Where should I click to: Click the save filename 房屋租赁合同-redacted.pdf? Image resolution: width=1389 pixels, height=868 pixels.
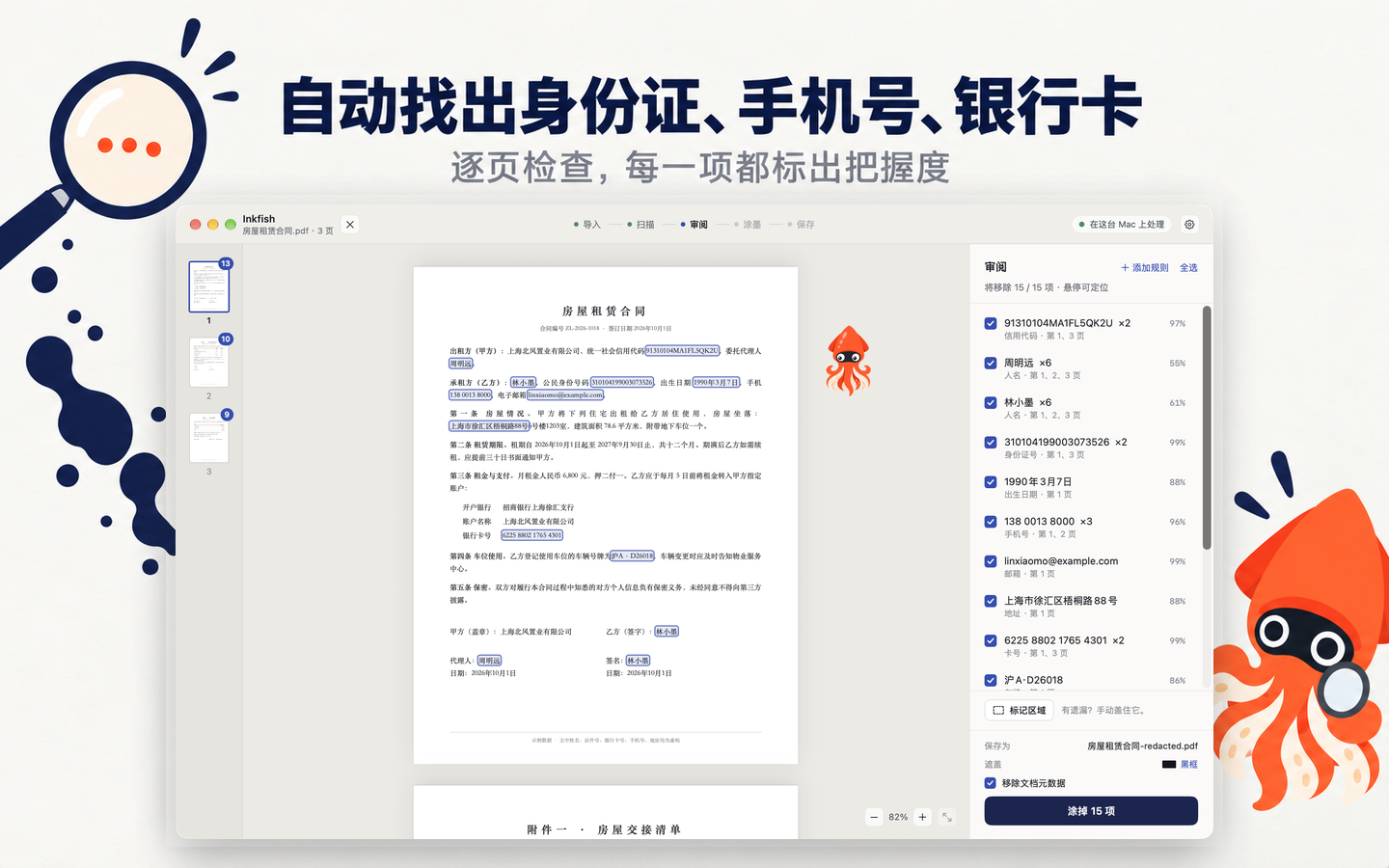(x=1142, y=746)
